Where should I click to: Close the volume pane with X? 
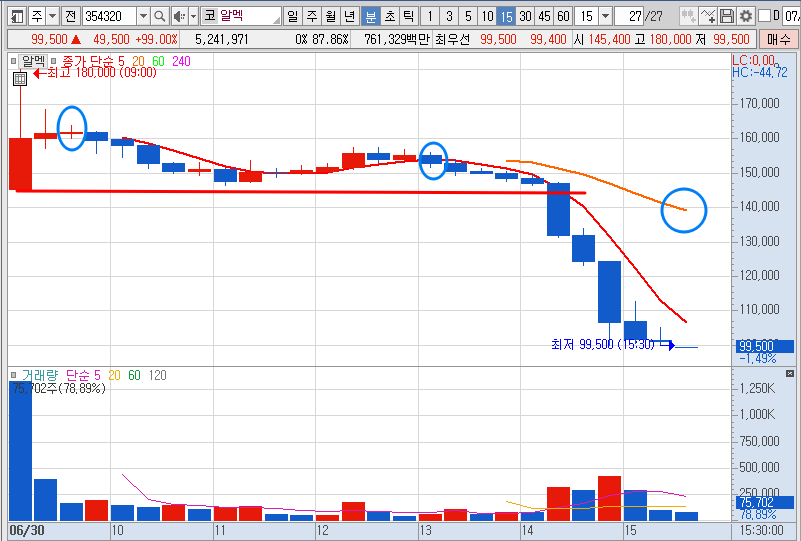[x=790, y=373]
